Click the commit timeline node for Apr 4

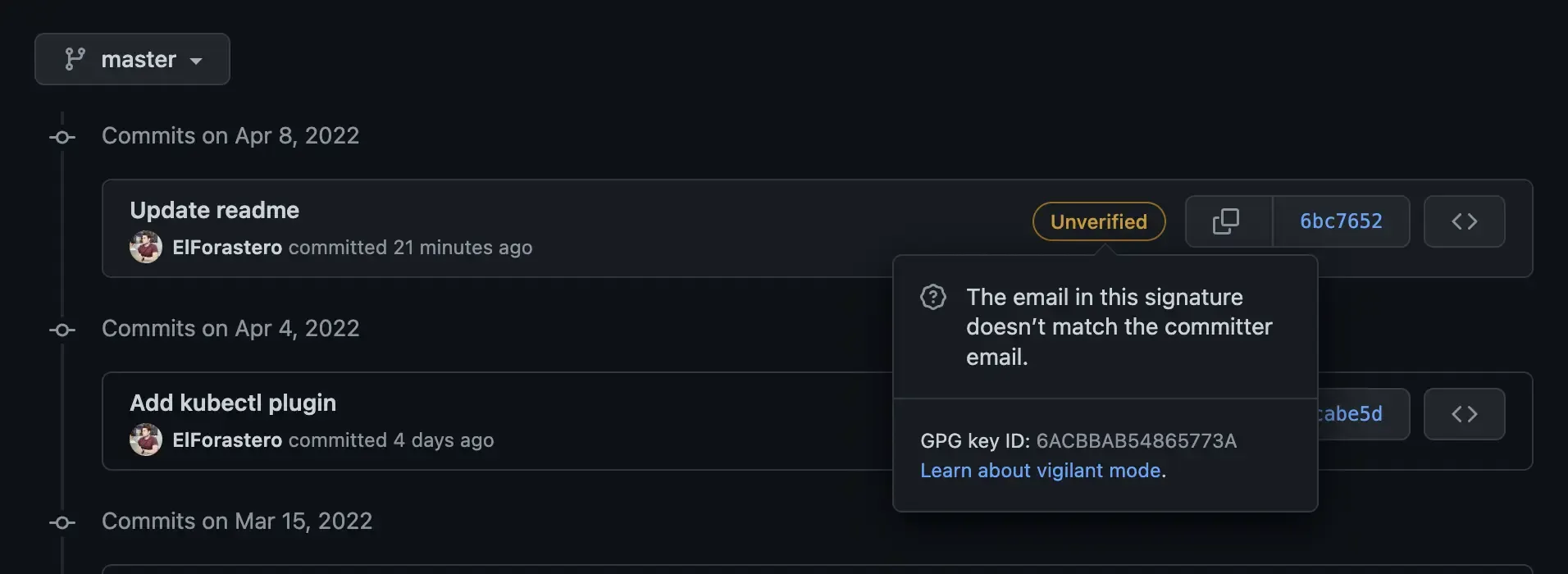(x=62, y=330)
